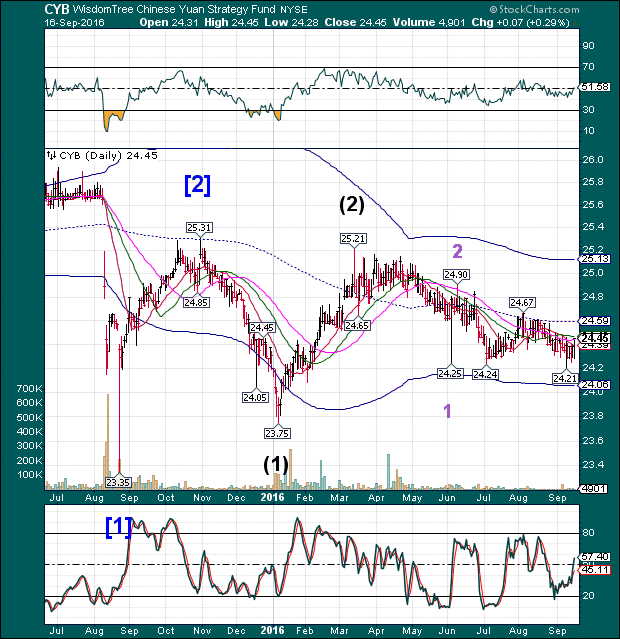
Task: Click the 24.59 moving average value tag
Action: (x=595, y=321)
